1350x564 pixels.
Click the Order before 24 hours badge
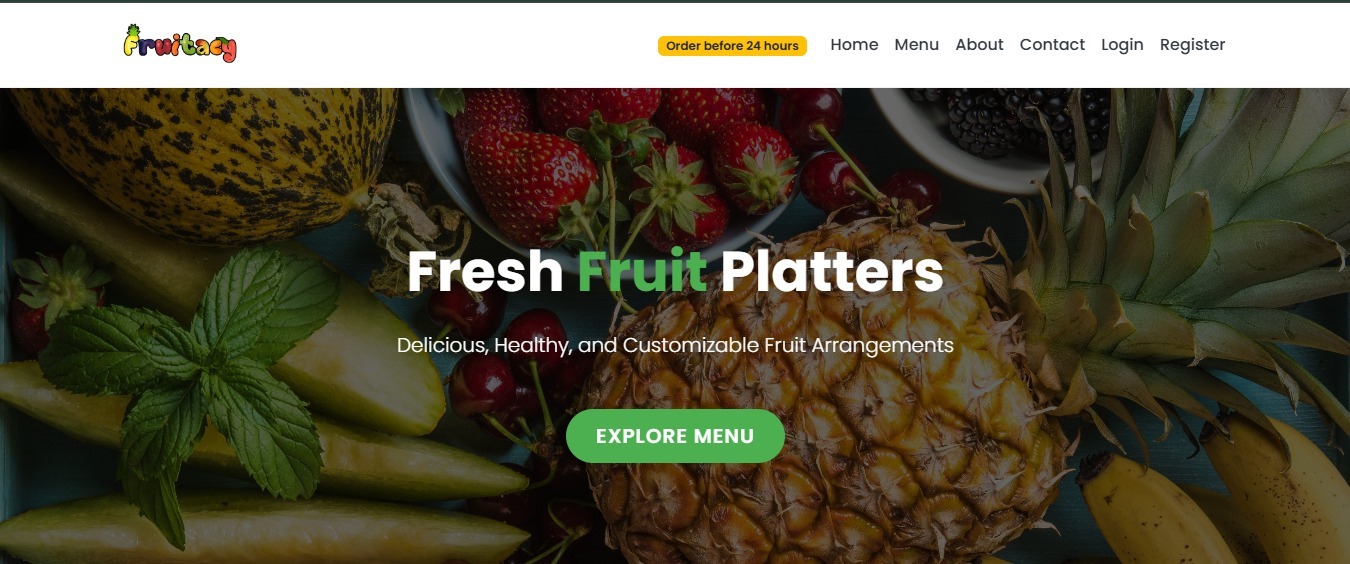pyautogui.click(x=732, y=46)
